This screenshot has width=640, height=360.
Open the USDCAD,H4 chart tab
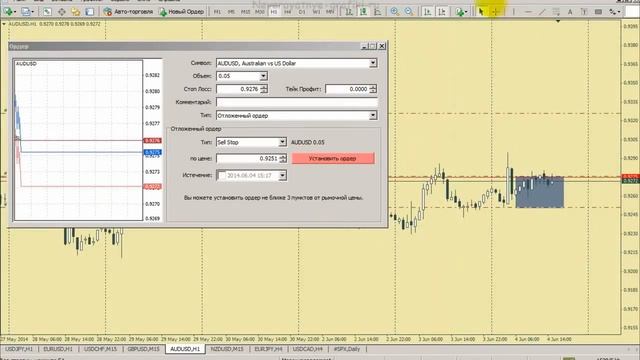tap(308, 349)
